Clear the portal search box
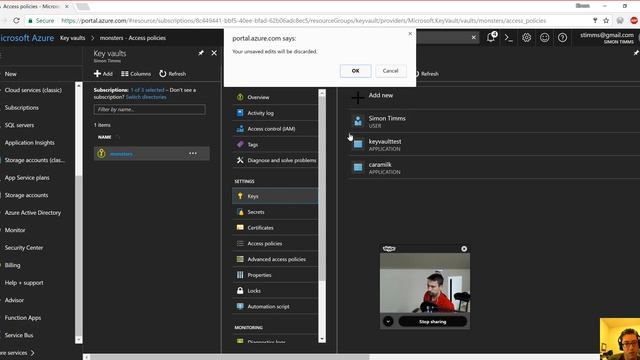The image size is (640, 360). [473, 38]
